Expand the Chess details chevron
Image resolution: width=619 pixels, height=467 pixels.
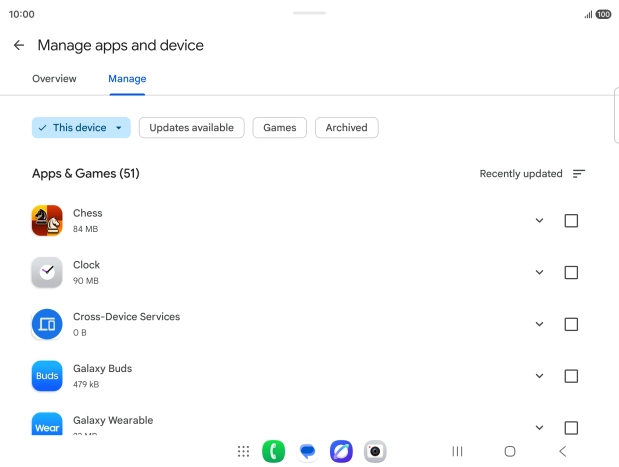[539, 221]
